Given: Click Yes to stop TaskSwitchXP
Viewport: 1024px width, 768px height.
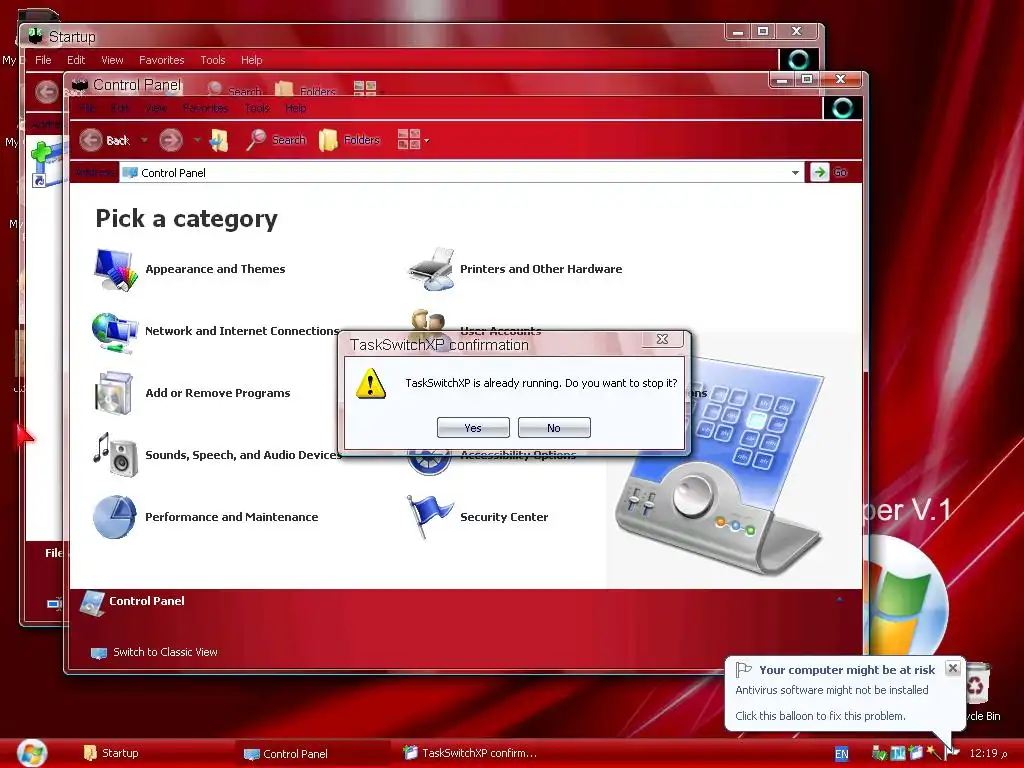Looking at the screenshot, I should (473, 428).
